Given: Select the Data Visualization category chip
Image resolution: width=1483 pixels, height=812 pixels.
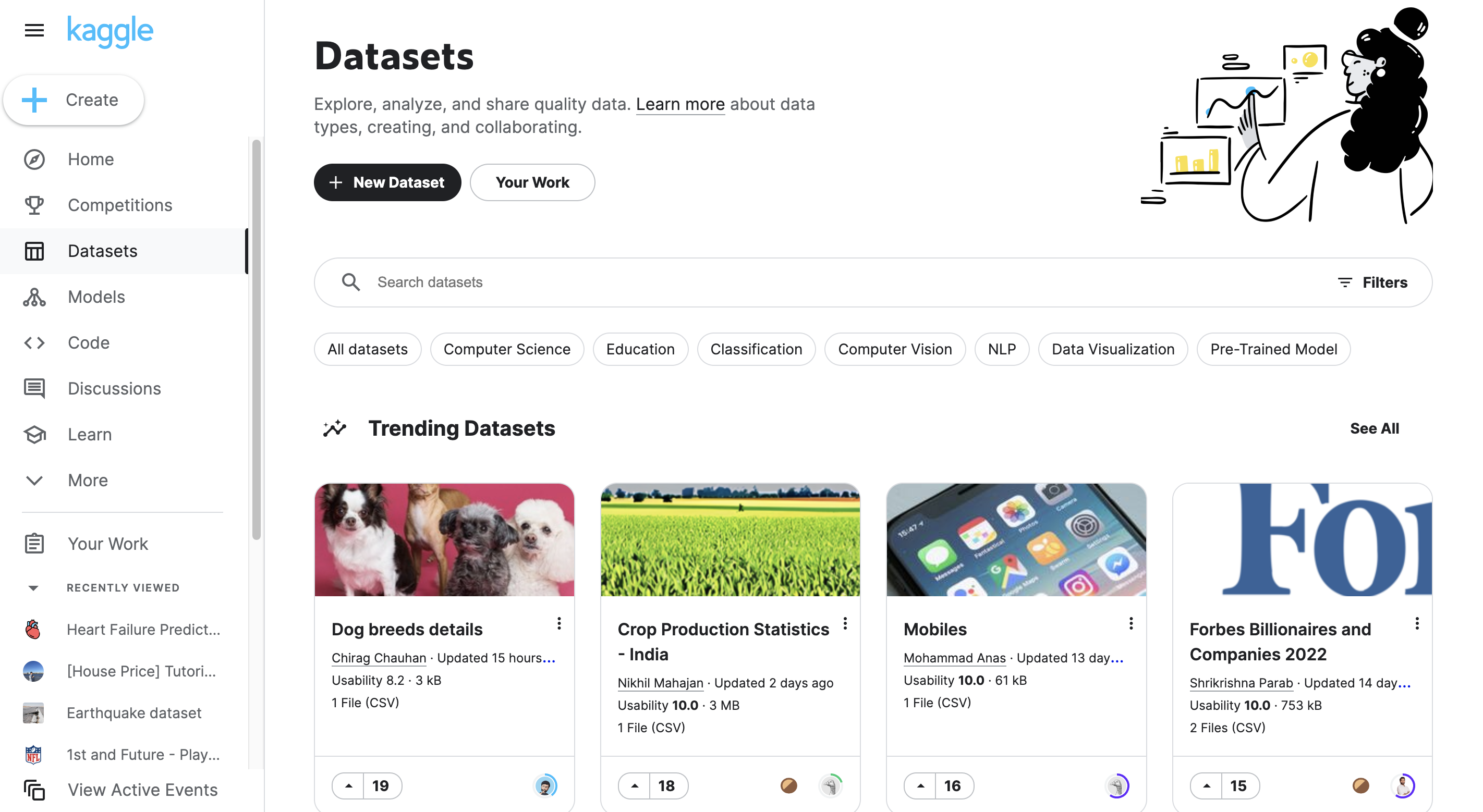Looking at the screenshot, I should 1112,349.
